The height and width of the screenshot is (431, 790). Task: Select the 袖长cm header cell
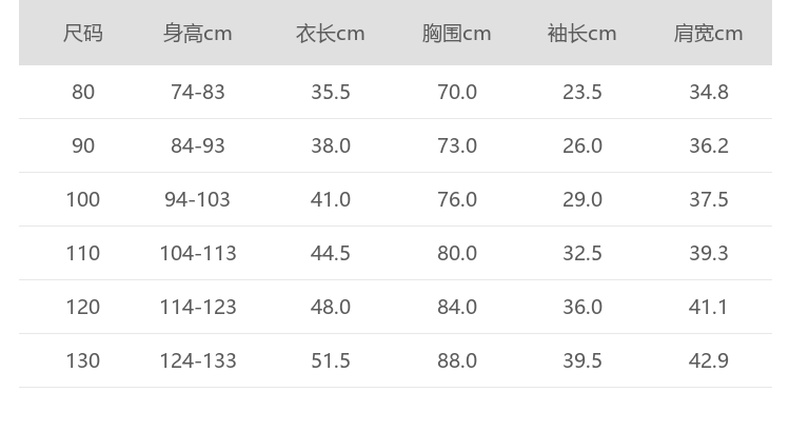pyautogui.click(x=582, y=34)
